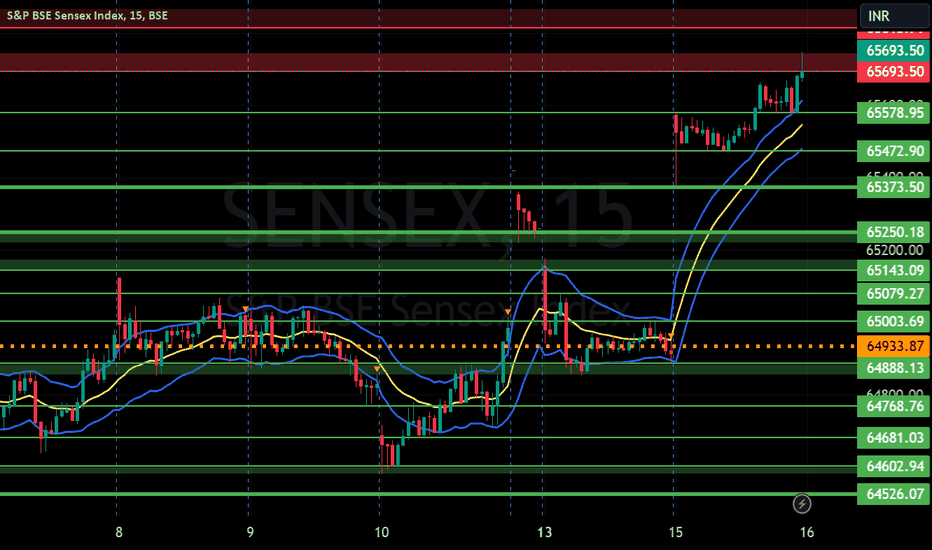Image resolution: width=932 pixels, height=550 pixels.
Task: Click orange triangle marker above date 9
Action: click(245, 309)
